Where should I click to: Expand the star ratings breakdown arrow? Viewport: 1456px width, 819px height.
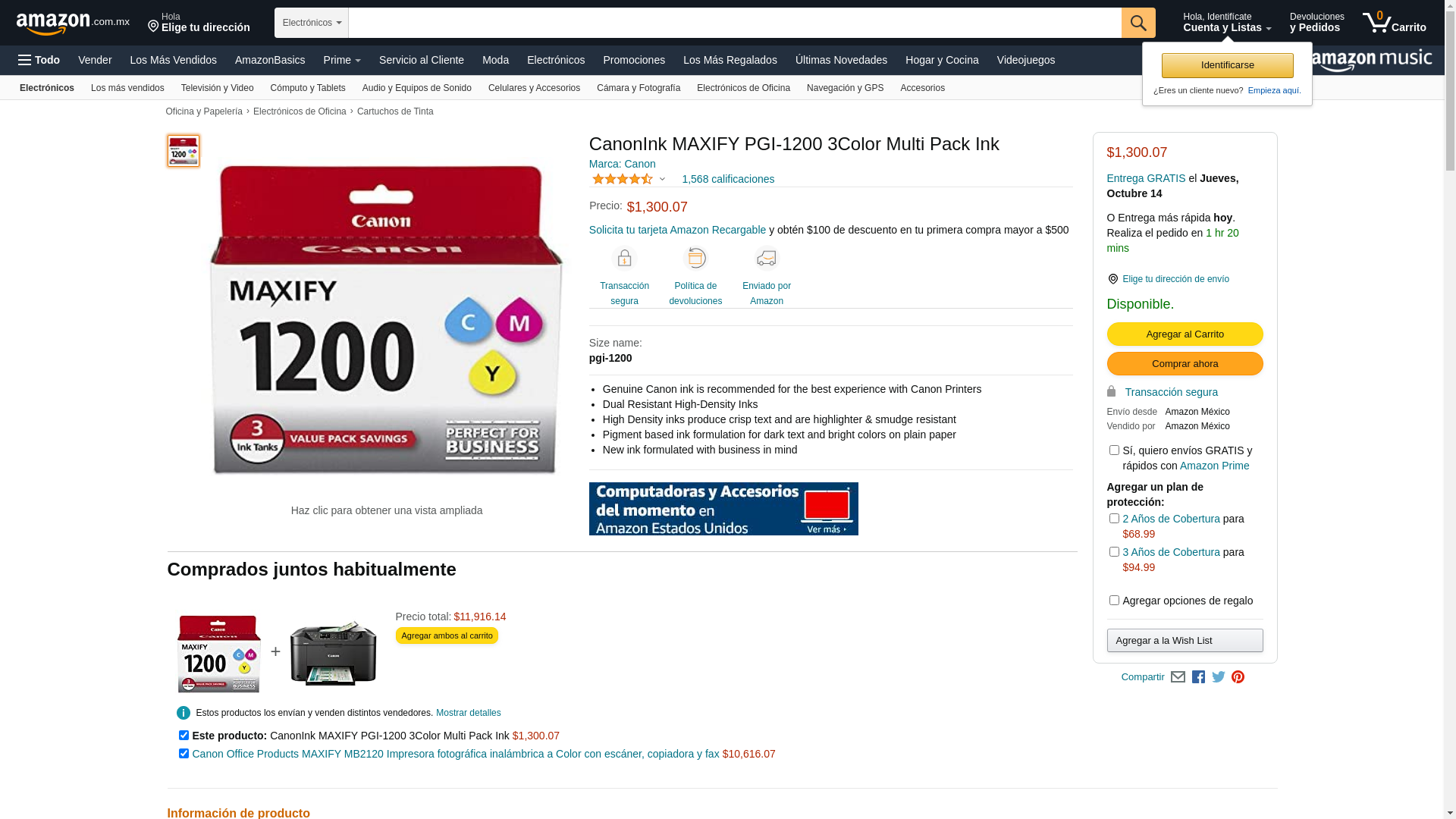tap(662, 180)
